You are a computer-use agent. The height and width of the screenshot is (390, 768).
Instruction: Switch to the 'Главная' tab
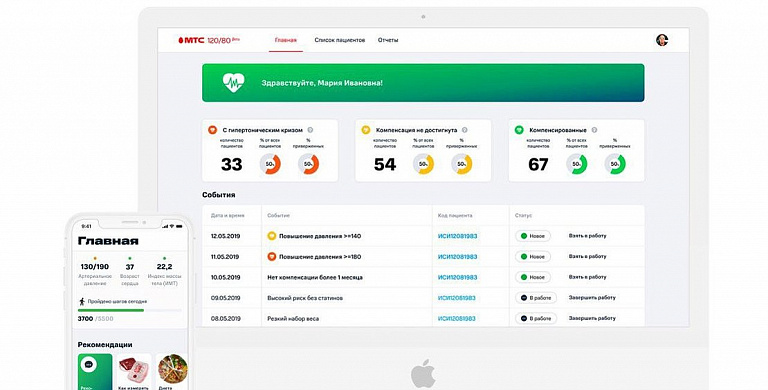coord(286,40)
